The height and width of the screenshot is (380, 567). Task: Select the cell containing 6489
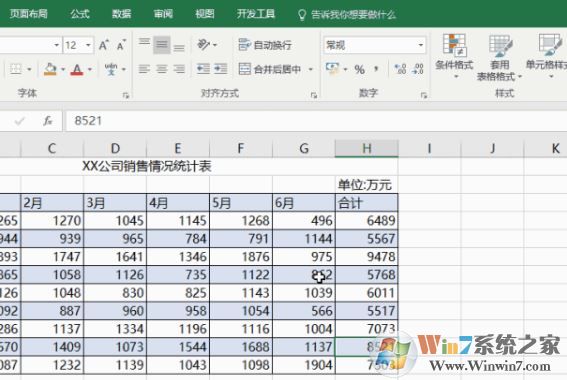(367, 221)
